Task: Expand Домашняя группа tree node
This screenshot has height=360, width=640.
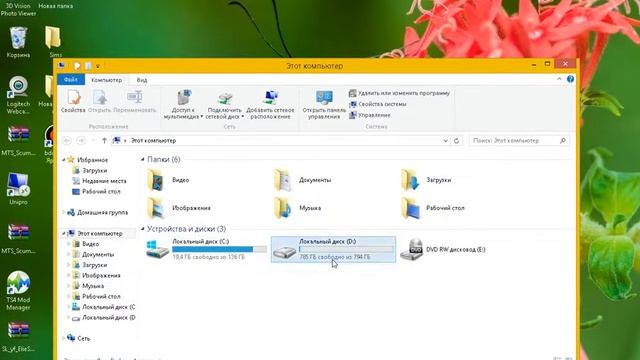Action: click(x=64, y=212)
